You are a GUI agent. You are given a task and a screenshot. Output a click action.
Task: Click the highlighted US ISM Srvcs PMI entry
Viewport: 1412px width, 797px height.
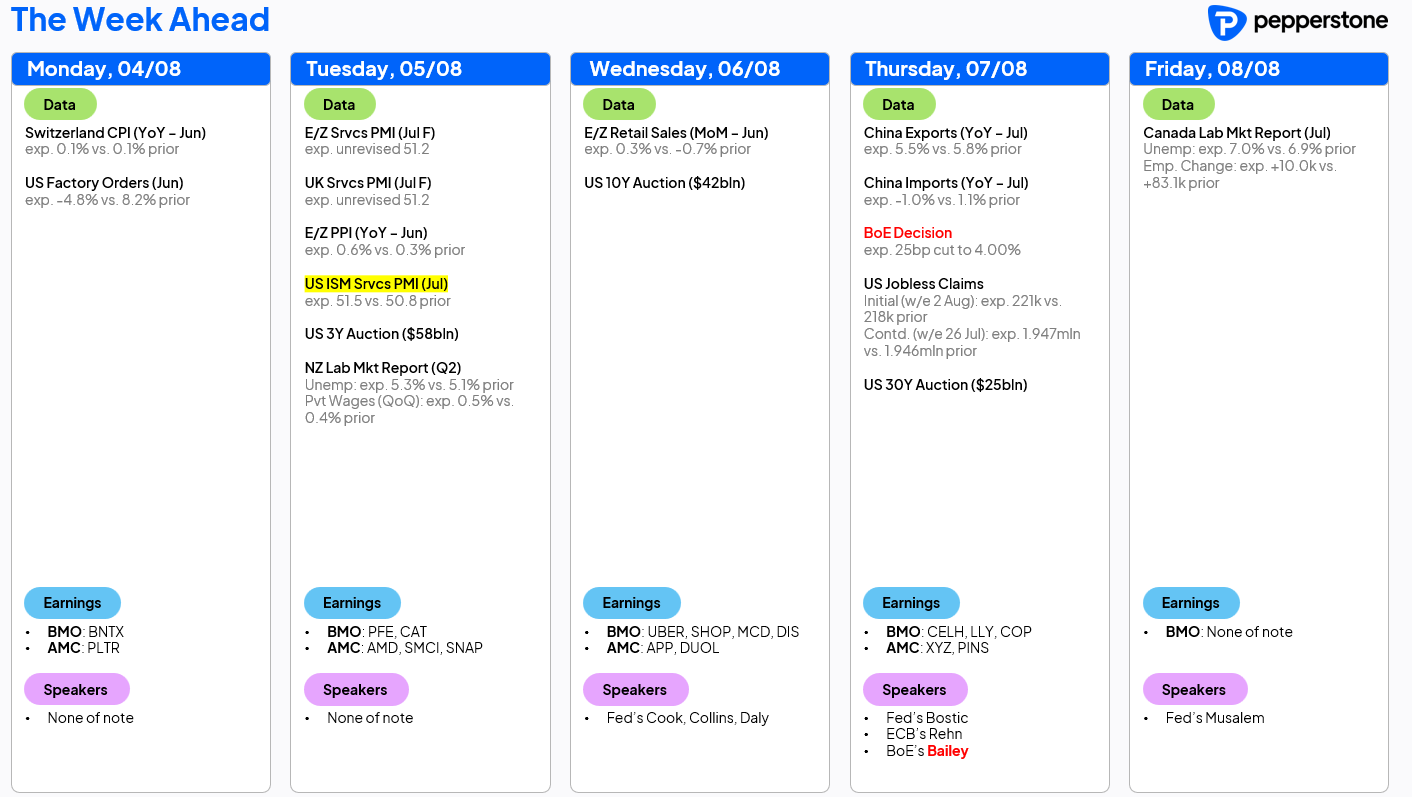click(x=376, y=284)
